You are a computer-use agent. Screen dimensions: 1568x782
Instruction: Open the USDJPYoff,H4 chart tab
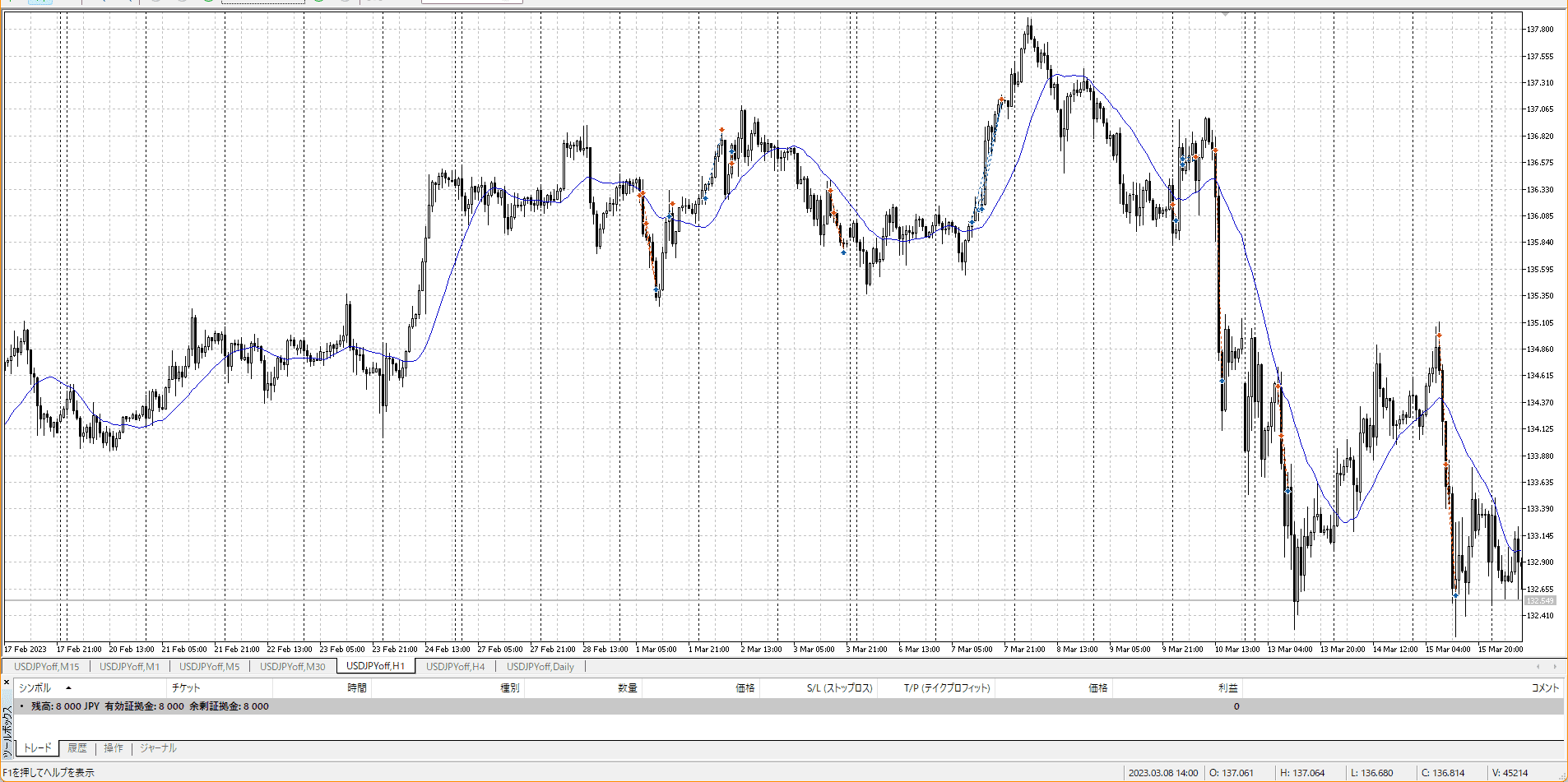(x=455, y=667)
